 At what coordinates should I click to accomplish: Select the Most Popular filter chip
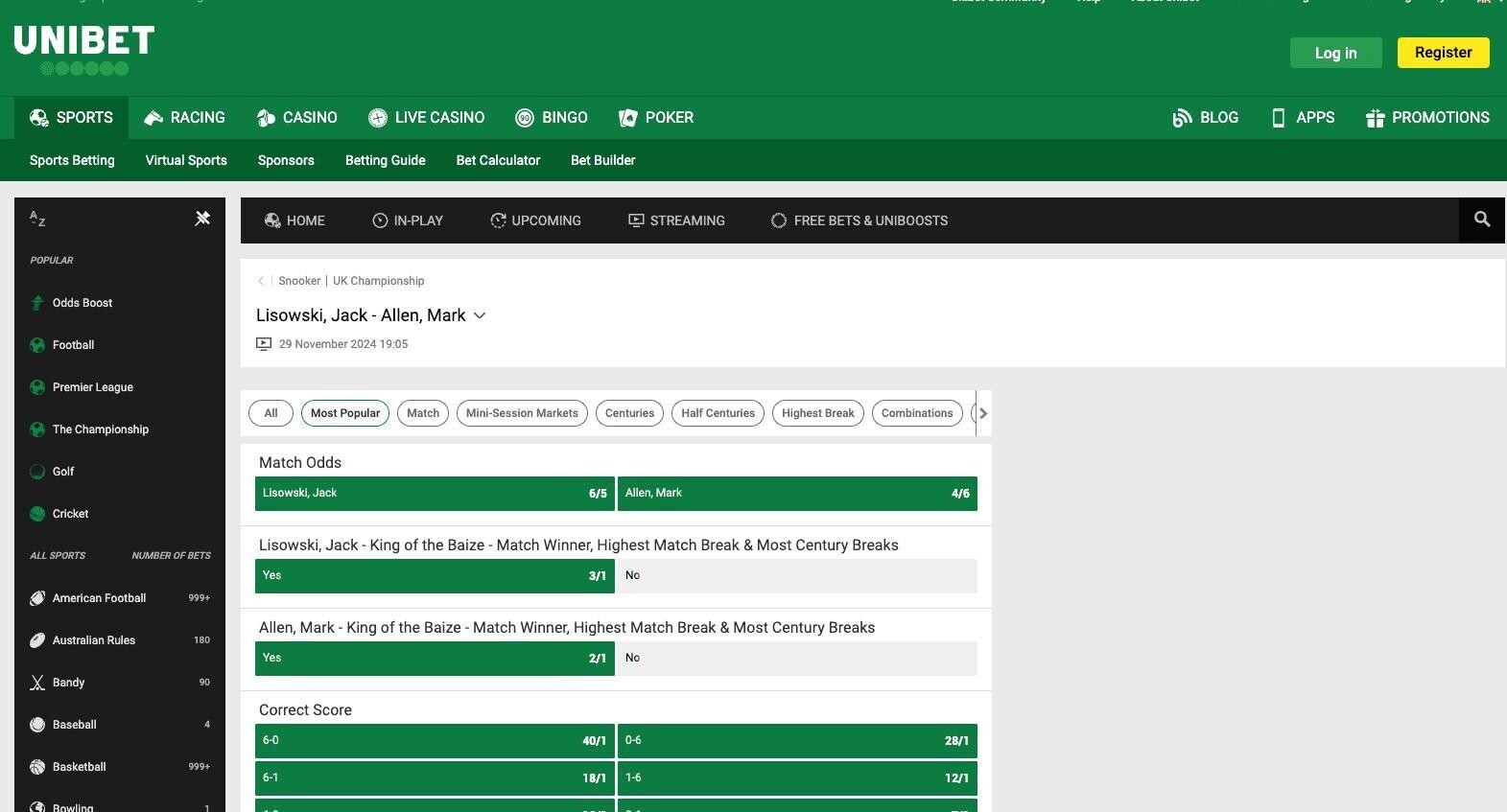coord(345,413)
